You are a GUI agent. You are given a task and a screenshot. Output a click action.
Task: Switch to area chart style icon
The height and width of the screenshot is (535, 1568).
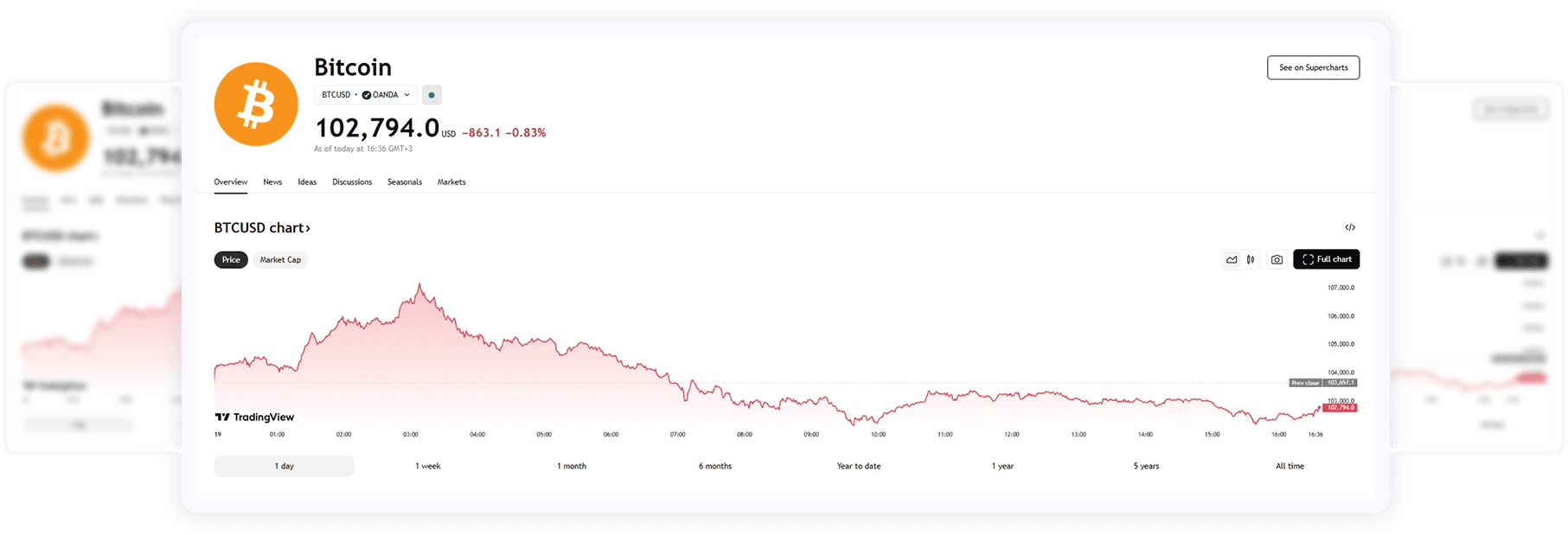pyautogui.click(x=1232, y=259)
